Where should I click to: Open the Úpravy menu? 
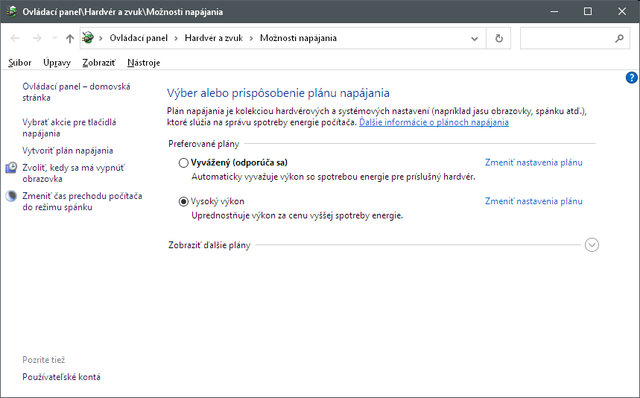tap(57, 62)
